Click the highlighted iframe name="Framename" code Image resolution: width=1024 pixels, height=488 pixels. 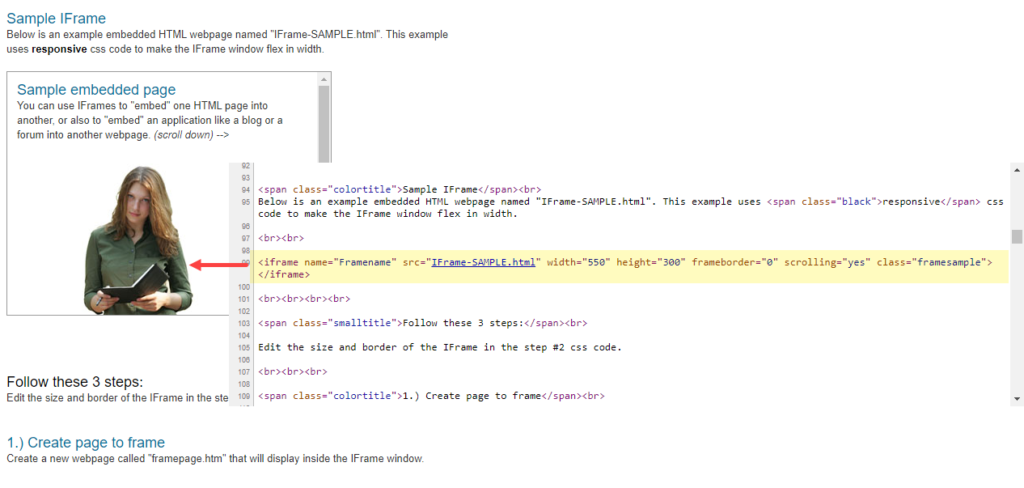(328, 262)
